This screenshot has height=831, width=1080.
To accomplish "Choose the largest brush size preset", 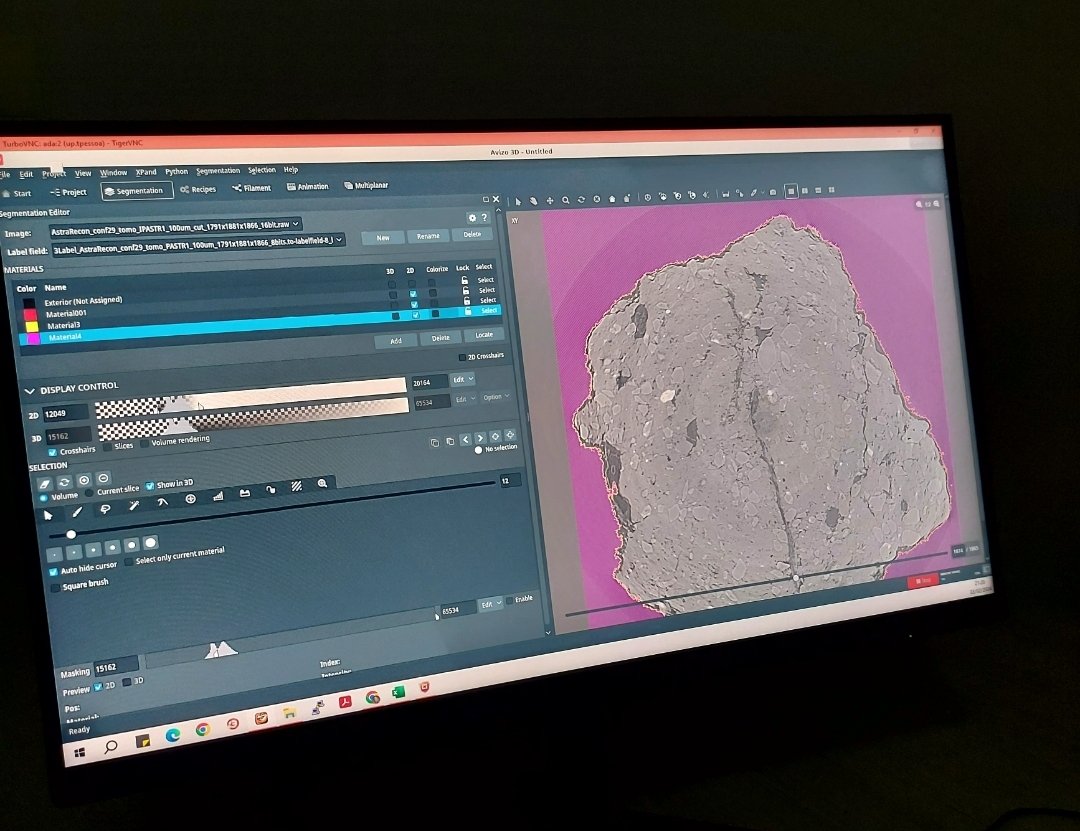I will point(150,543).
